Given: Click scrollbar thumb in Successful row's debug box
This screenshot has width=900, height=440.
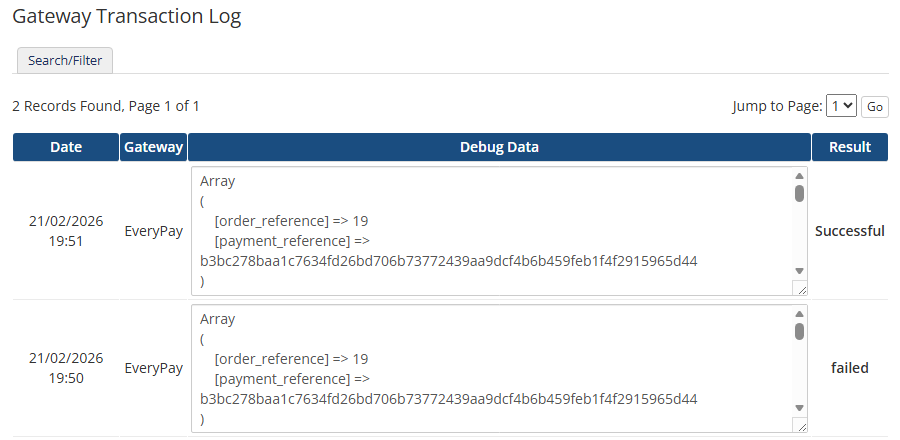Looking at the screenshot, I should pyautogui.click(x=799, y=193).
